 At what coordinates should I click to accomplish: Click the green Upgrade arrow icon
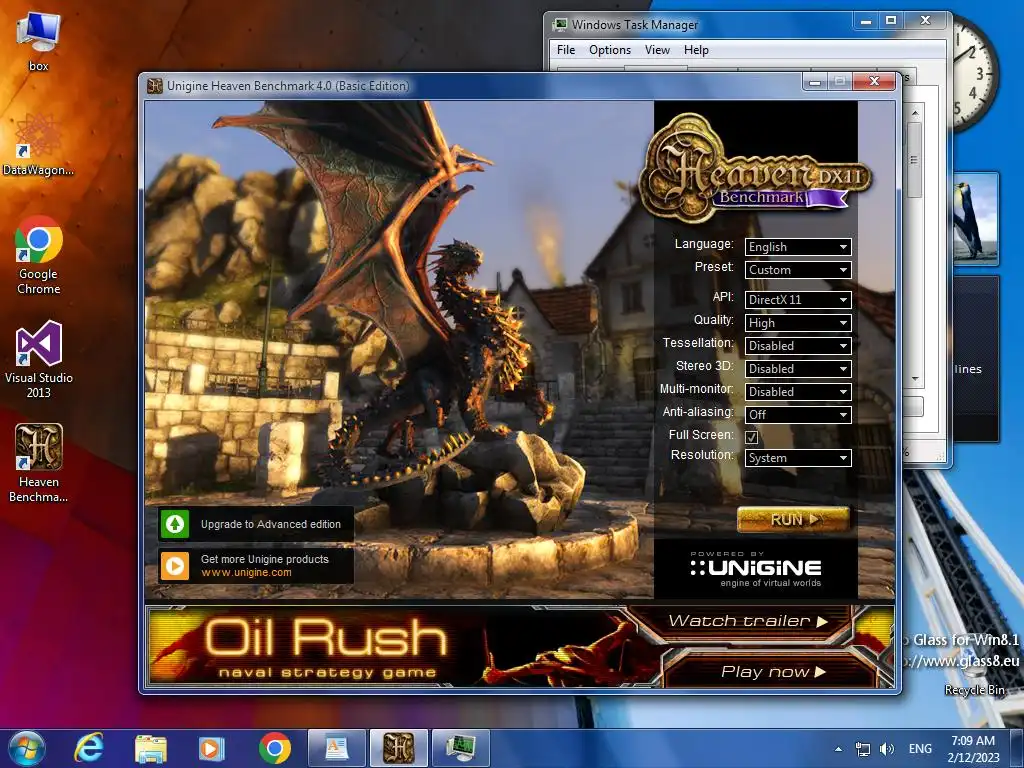(x=174, y=524)
